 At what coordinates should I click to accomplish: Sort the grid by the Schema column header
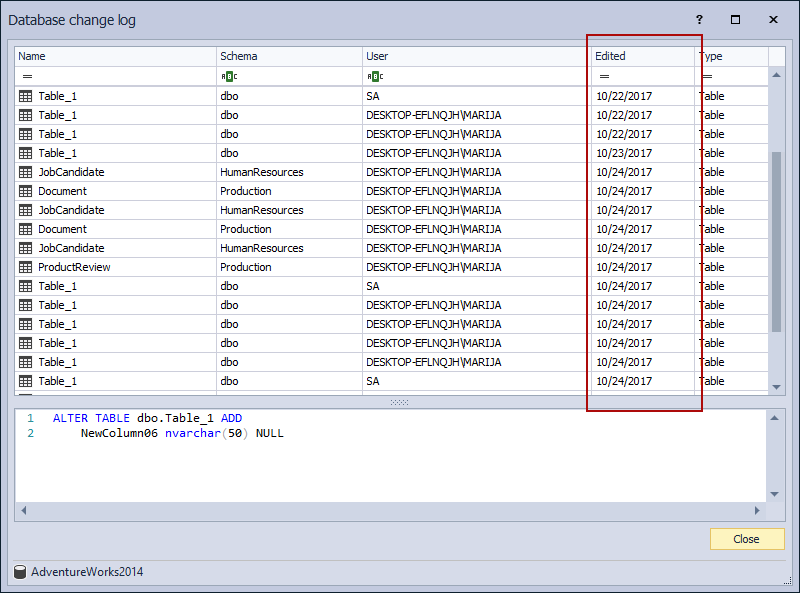pos(289,56)
